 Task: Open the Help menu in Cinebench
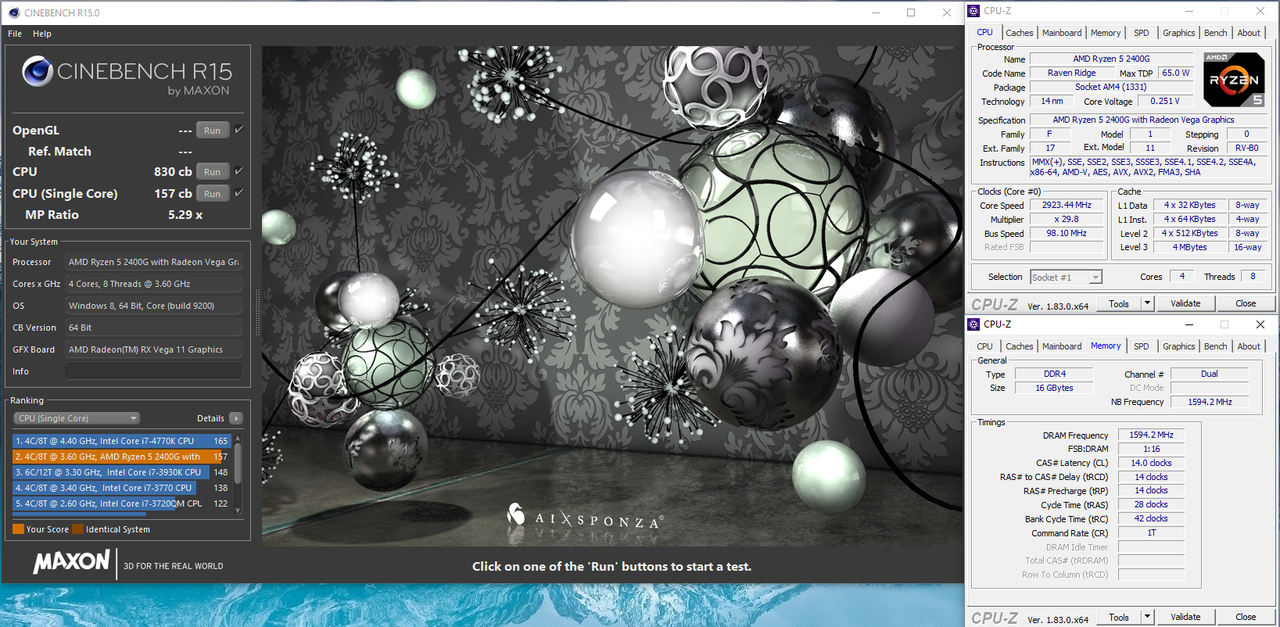42,34
